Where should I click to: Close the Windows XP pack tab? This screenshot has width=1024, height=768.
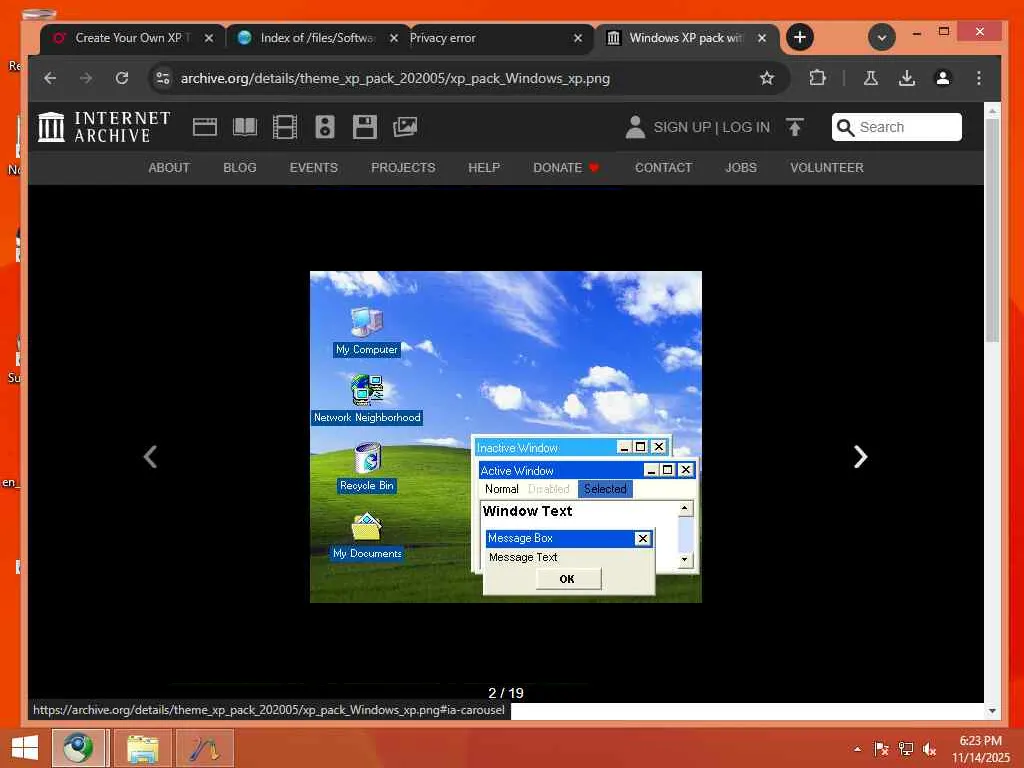click(x=762, y=38)
